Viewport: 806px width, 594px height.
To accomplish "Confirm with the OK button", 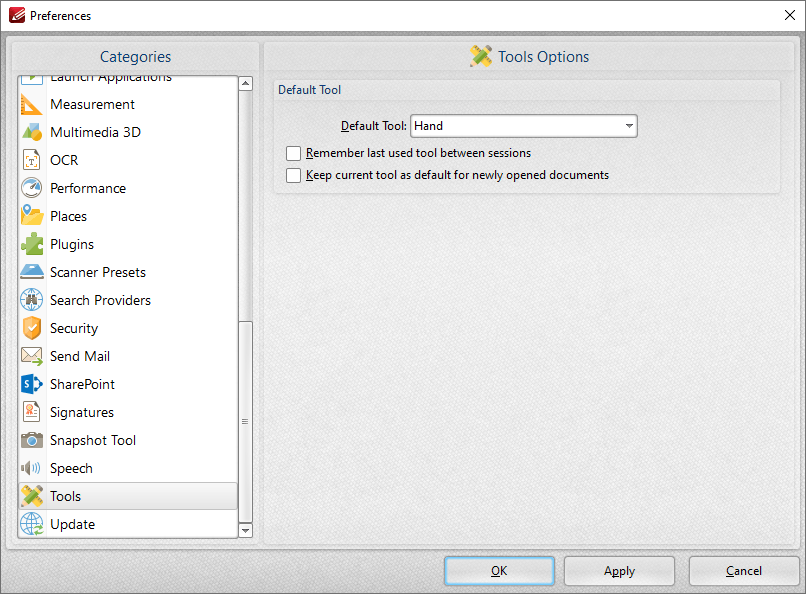I will (499, 571).
